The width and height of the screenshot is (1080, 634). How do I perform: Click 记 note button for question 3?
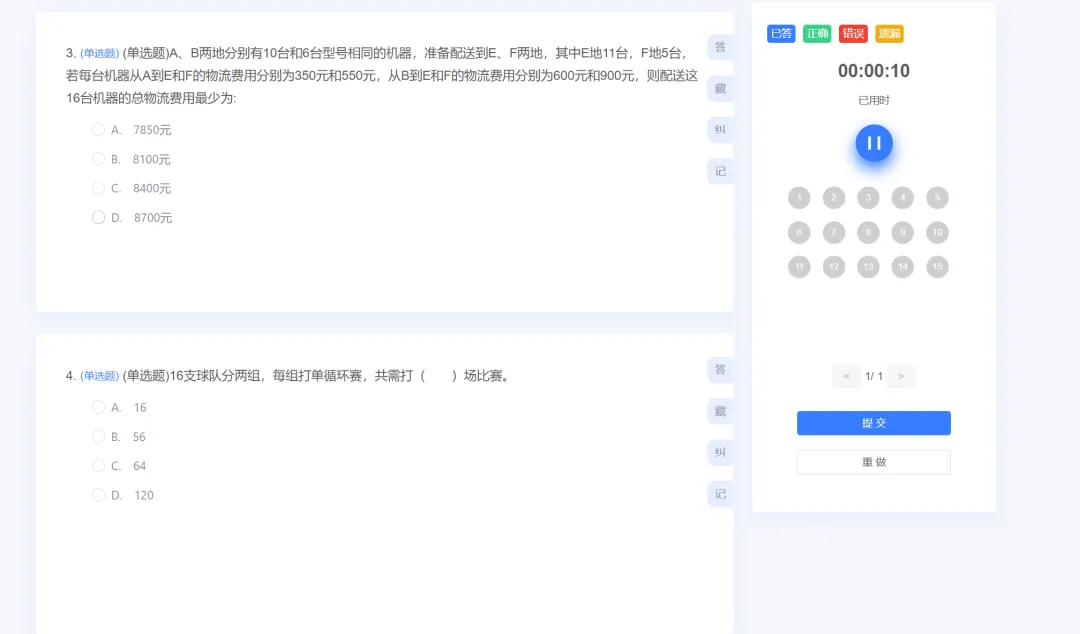click(x=720, y=171)
